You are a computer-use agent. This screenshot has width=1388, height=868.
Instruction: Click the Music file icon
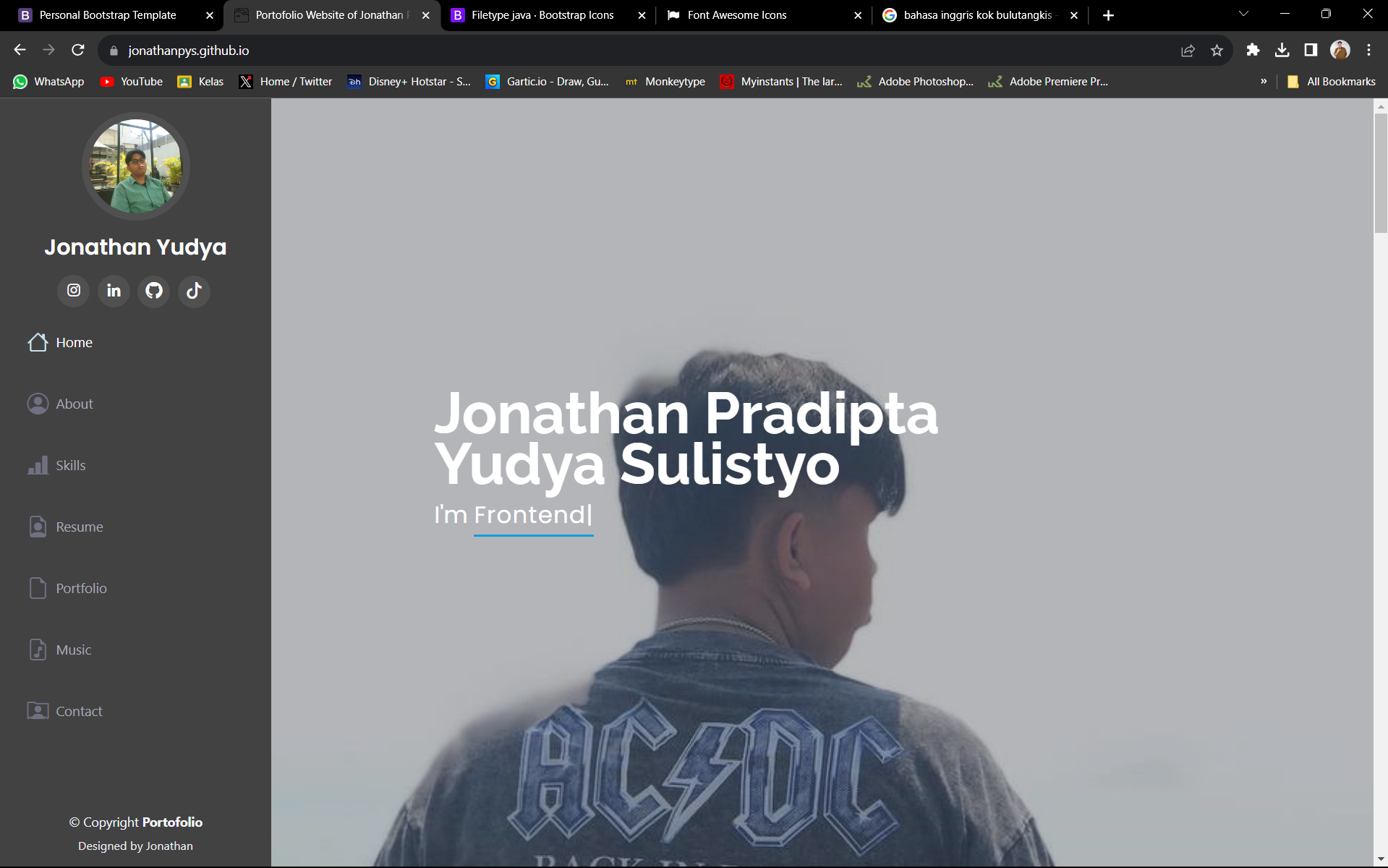tap(38, 650)
